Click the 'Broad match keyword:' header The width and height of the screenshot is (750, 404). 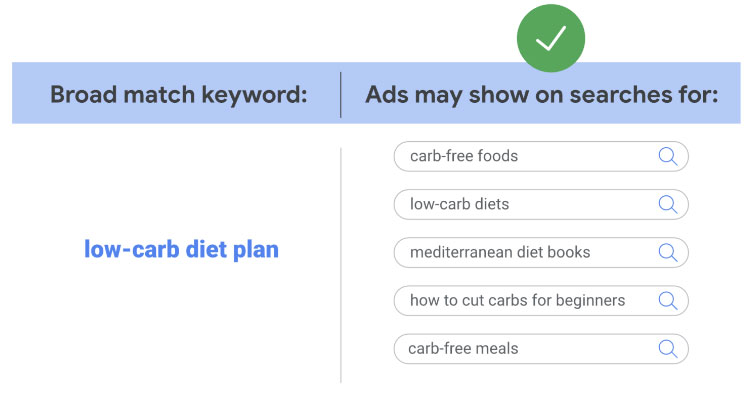click(x=178, y=95)
